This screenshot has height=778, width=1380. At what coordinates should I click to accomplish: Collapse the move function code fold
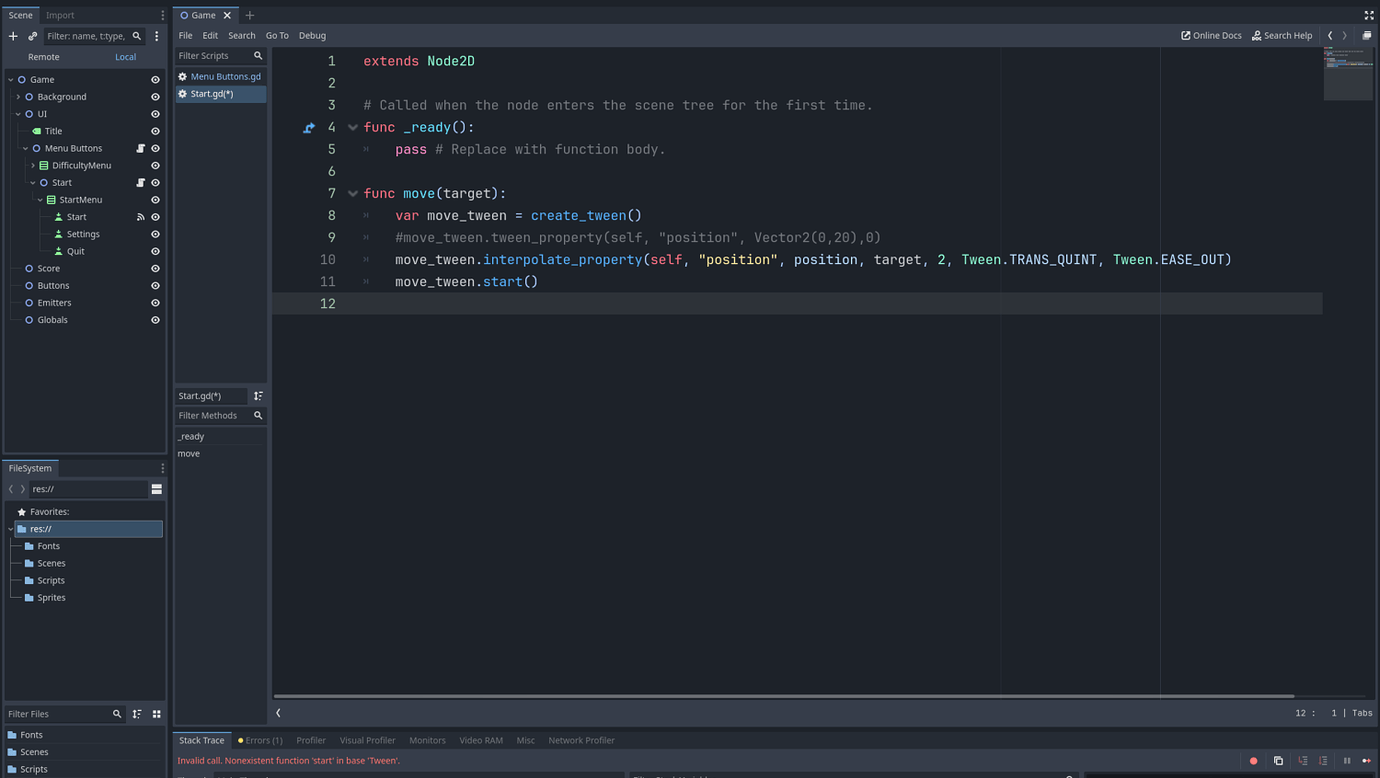(x=352, y=193)
